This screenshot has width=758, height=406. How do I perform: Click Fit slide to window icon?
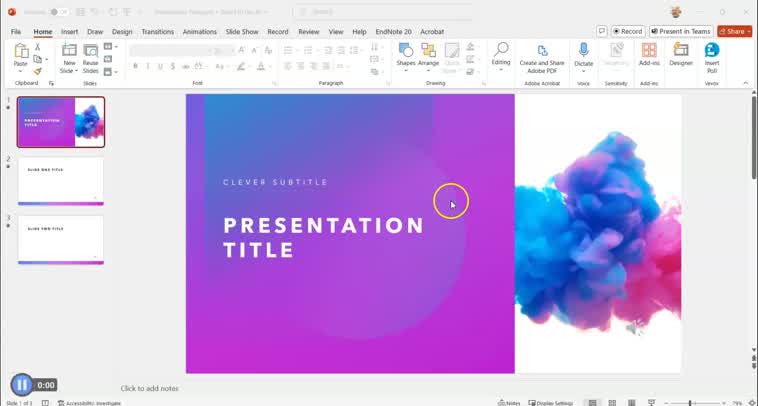click(x=750, y=403)
